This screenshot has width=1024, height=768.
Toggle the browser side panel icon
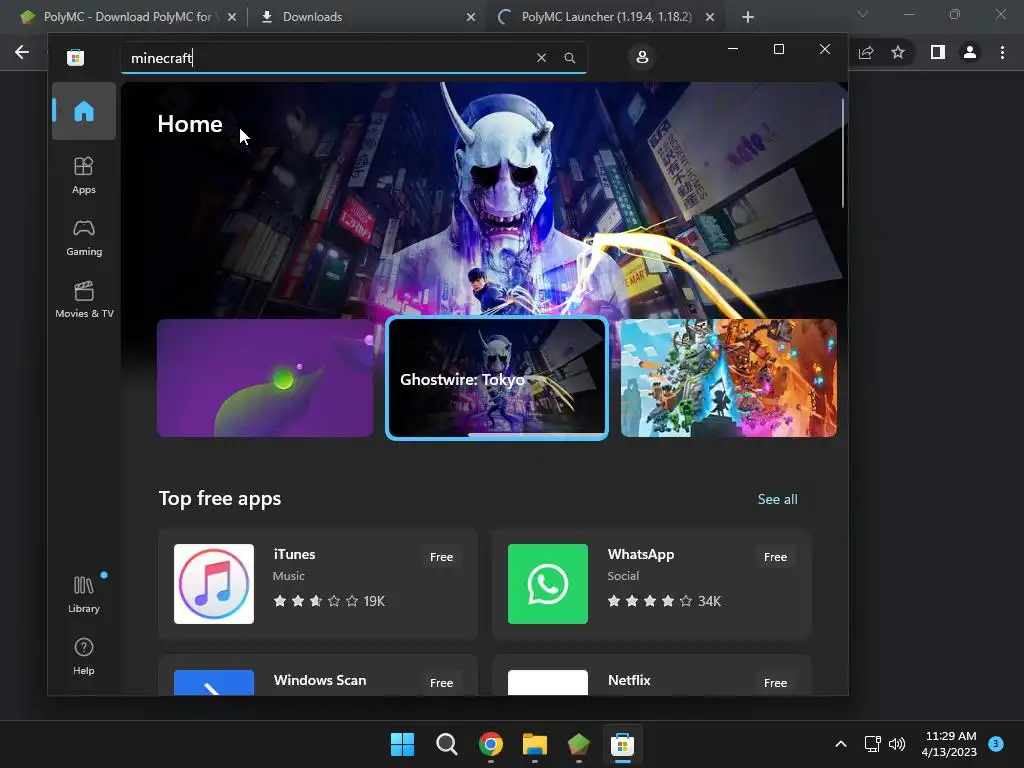click(938, 52)
